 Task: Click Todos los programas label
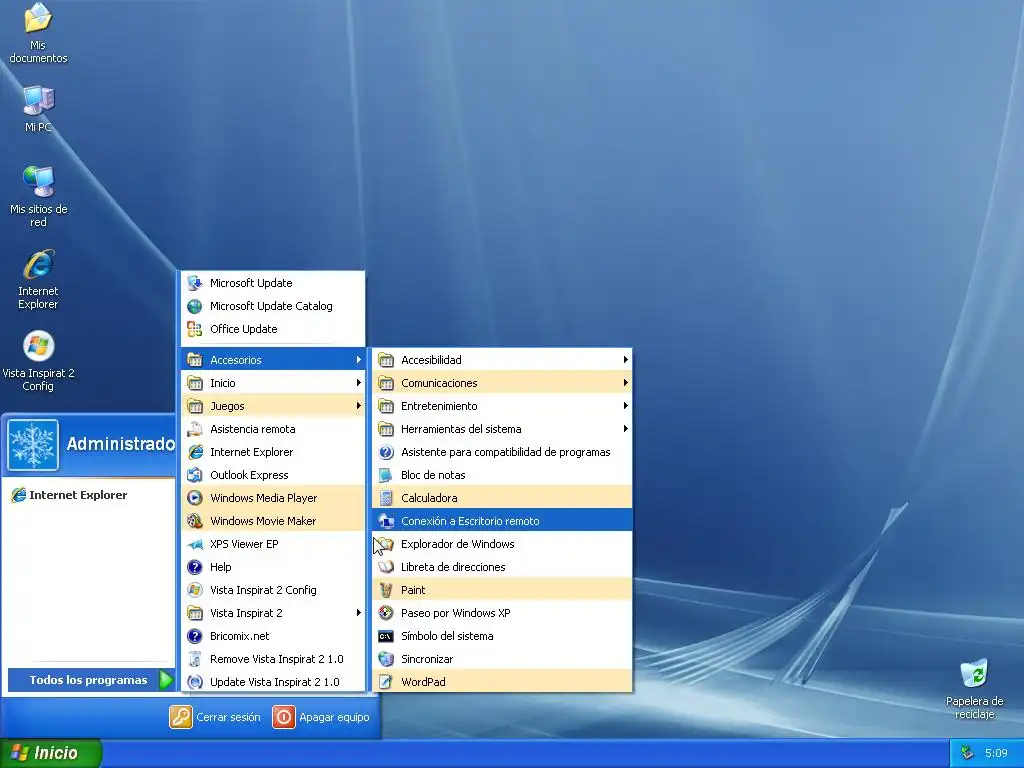[88, 680]
